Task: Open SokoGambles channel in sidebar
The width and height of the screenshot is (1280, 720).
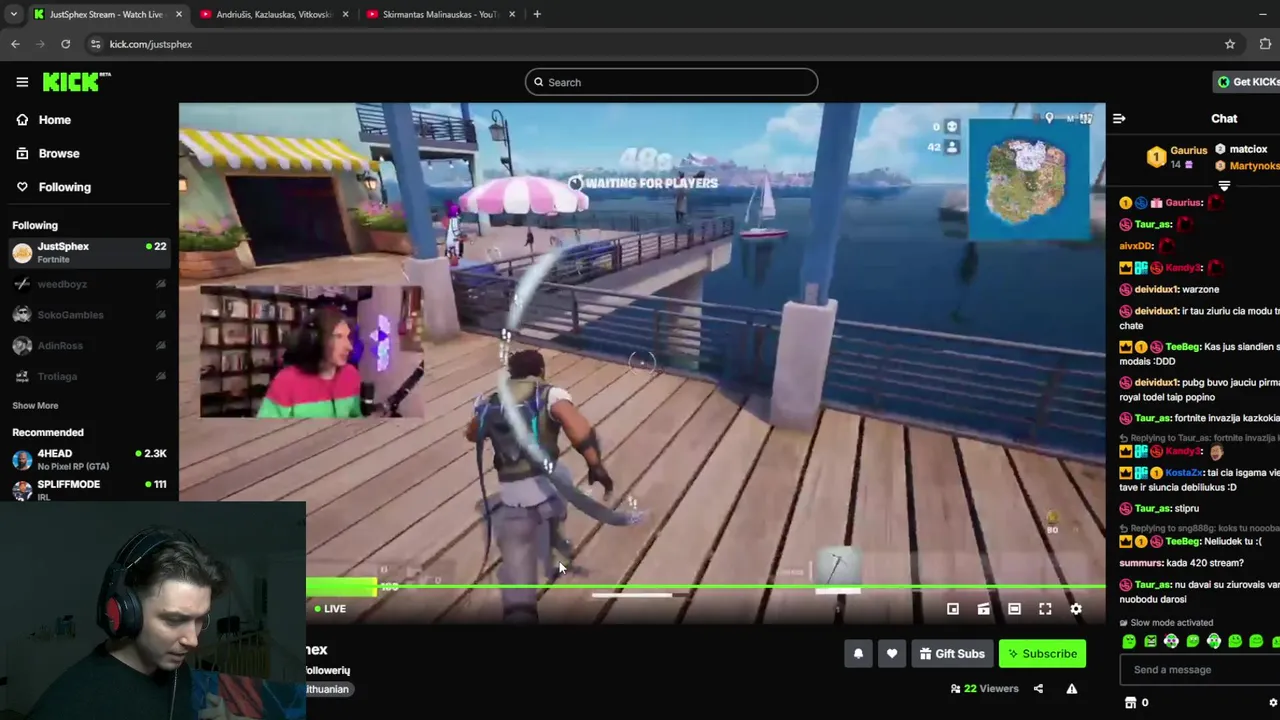Action: 89,315
